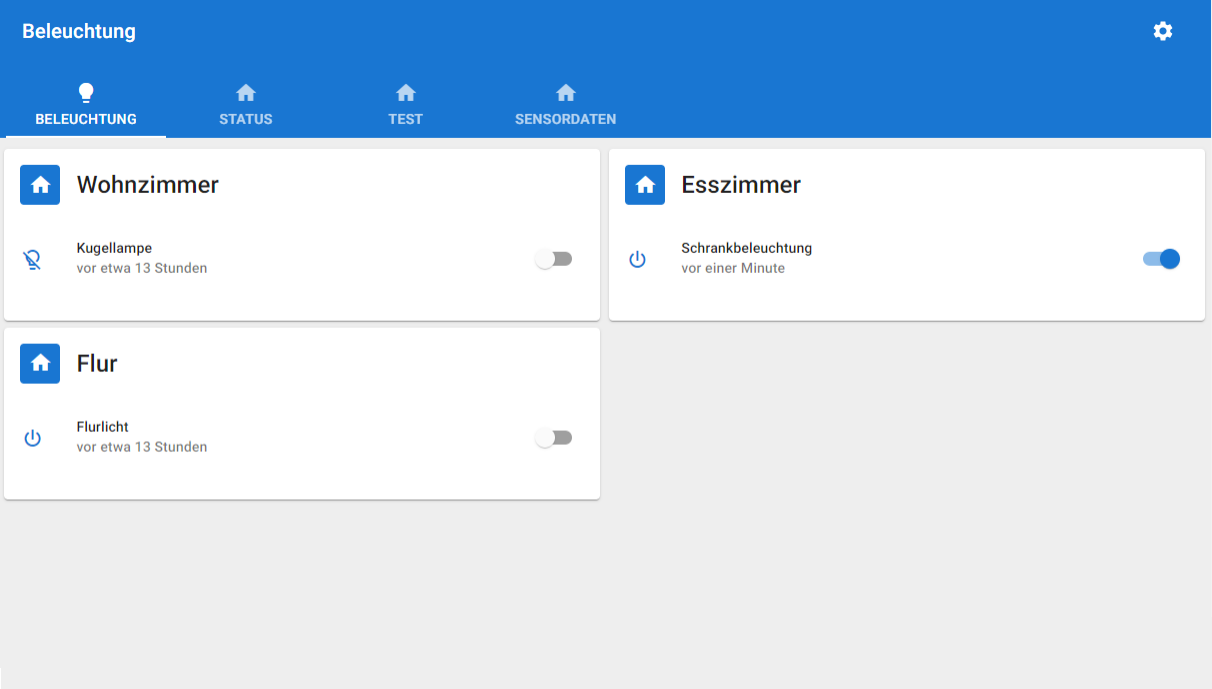The height and width of the screenshot is (689, 1212).
Task: Click the Esszimmer card home icon
Action: pos(645,185)
